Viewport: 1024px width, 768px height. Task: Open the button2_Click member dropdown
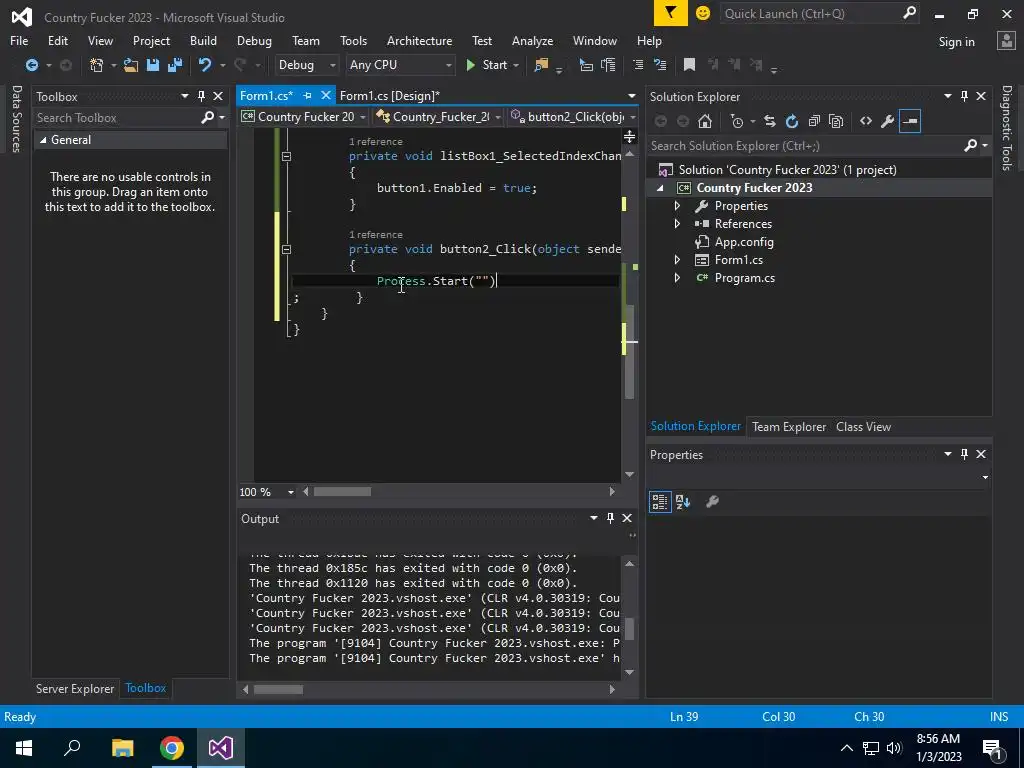tap(573, 117)
